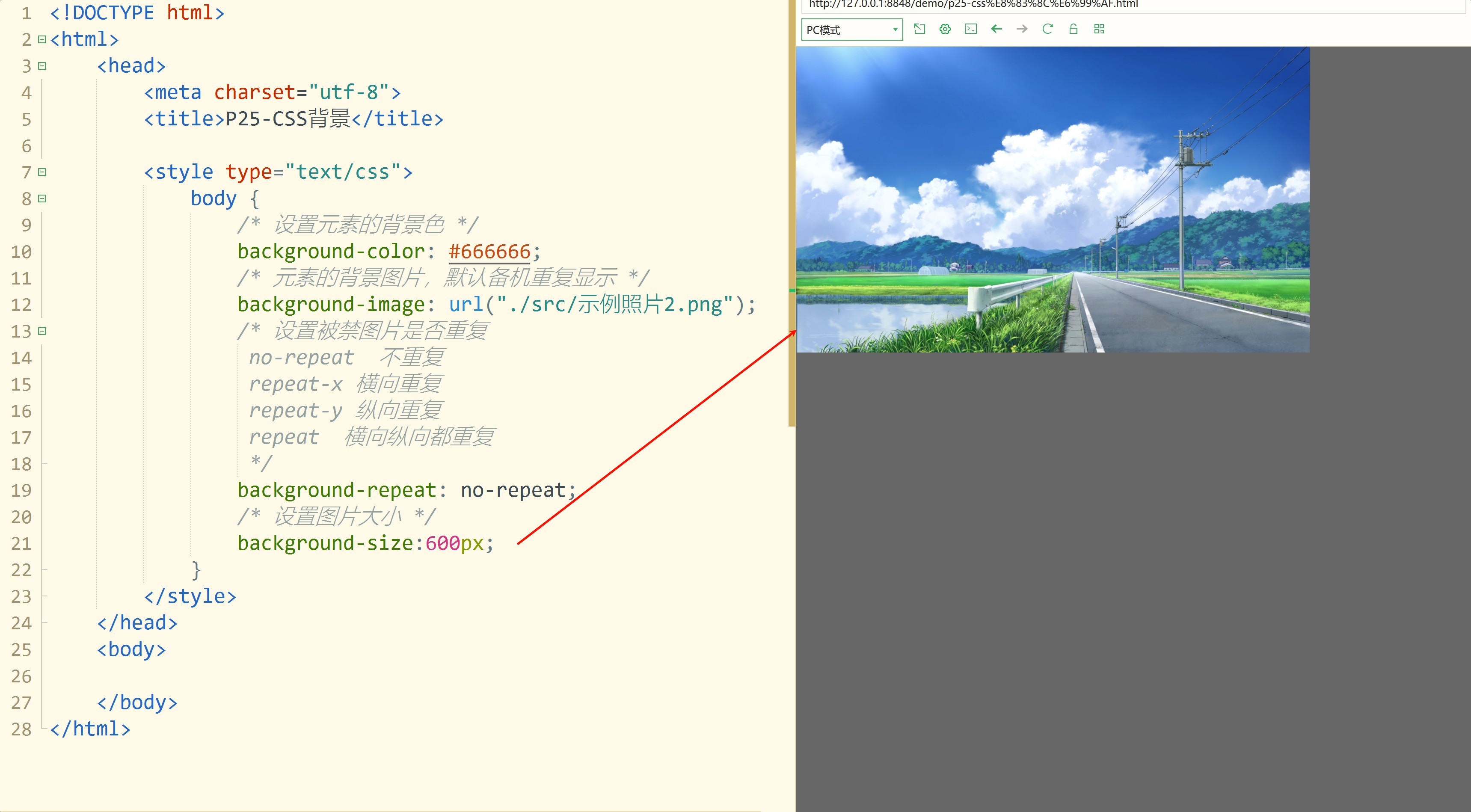Open the developer console icon
The image size is (1471, 812).
pos(971,29)
